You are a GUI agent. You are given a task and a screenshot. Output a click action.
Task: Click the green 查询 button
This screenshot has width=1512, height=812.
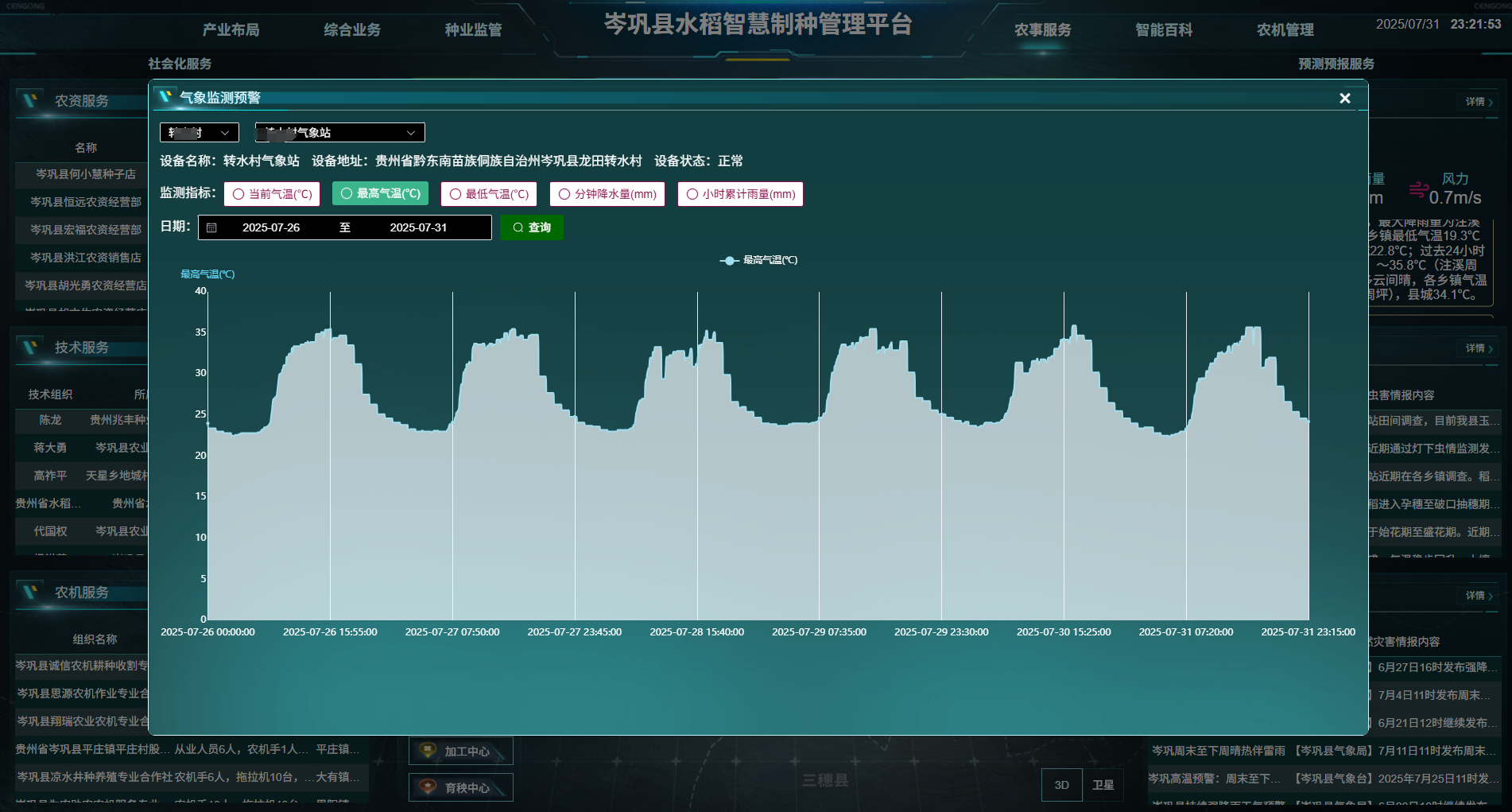(532, 227)
